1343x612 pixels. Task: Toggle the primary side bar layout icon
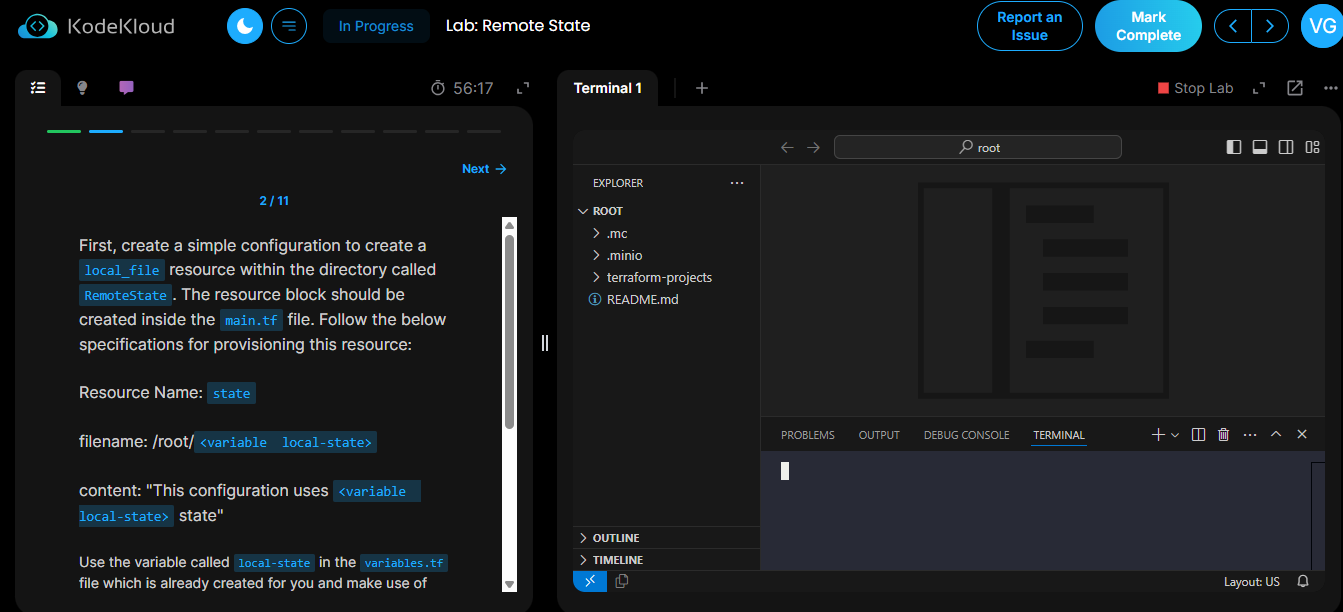point(1234,147)
